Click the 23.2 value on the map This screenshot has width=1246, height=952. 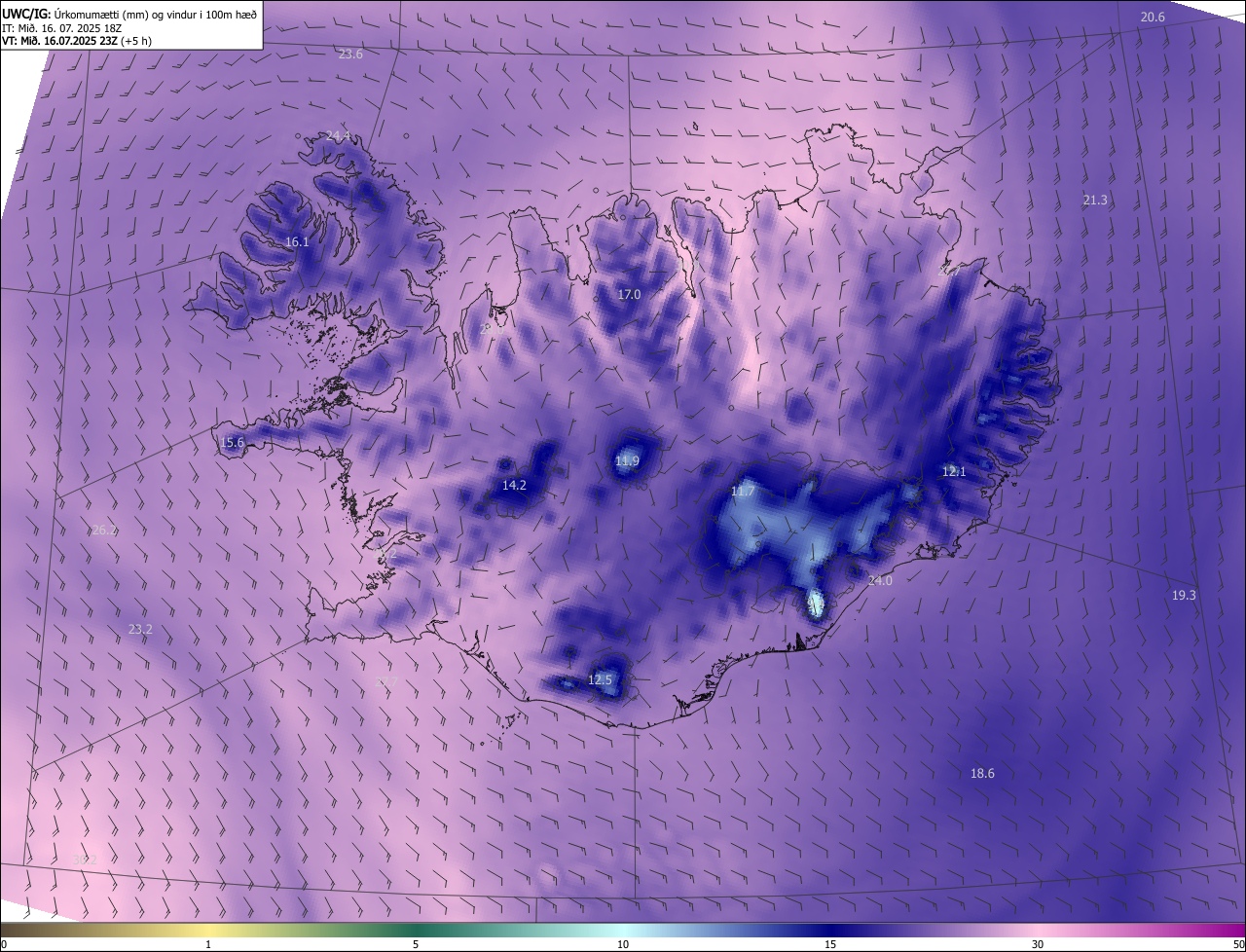[140, 629]
